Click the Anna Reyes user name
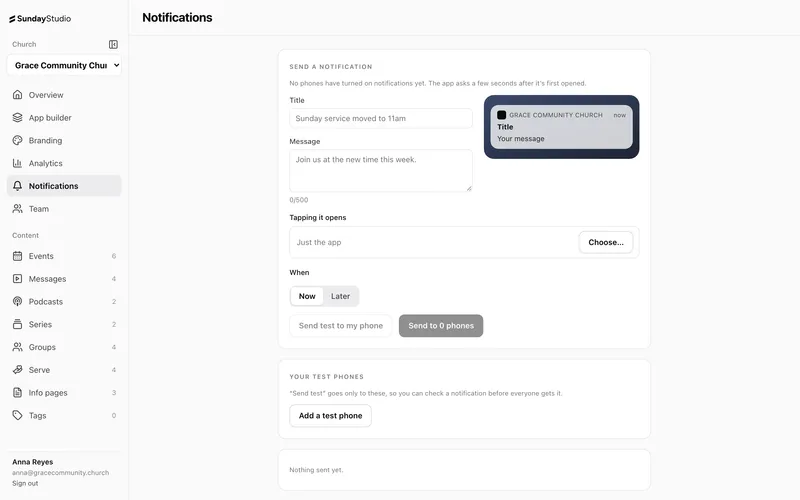 point(33,462)
